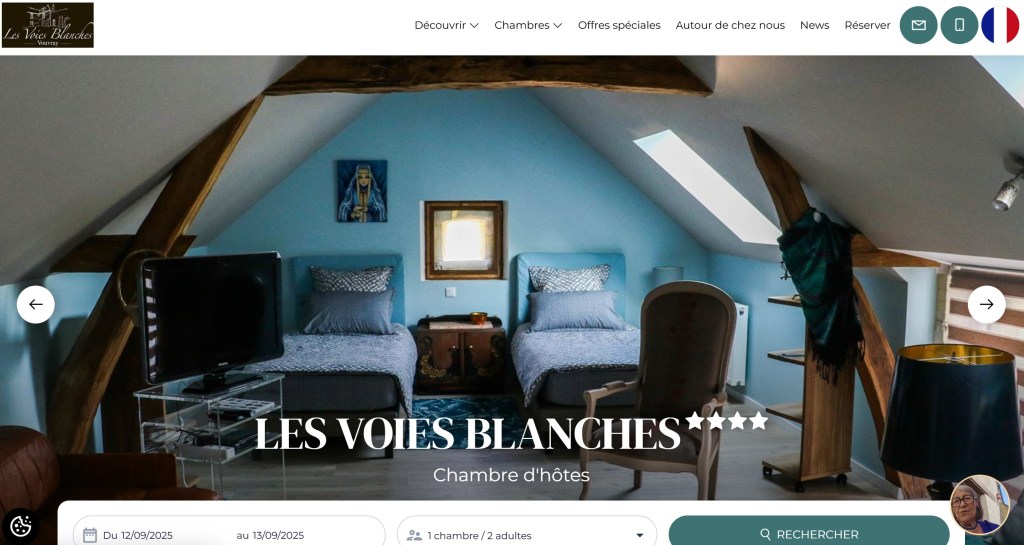Image resolution: width=1024 pixels, height=545 pixels.
Task: Select the check-in date Du 12/09/2025
Action: click(138, 535)
